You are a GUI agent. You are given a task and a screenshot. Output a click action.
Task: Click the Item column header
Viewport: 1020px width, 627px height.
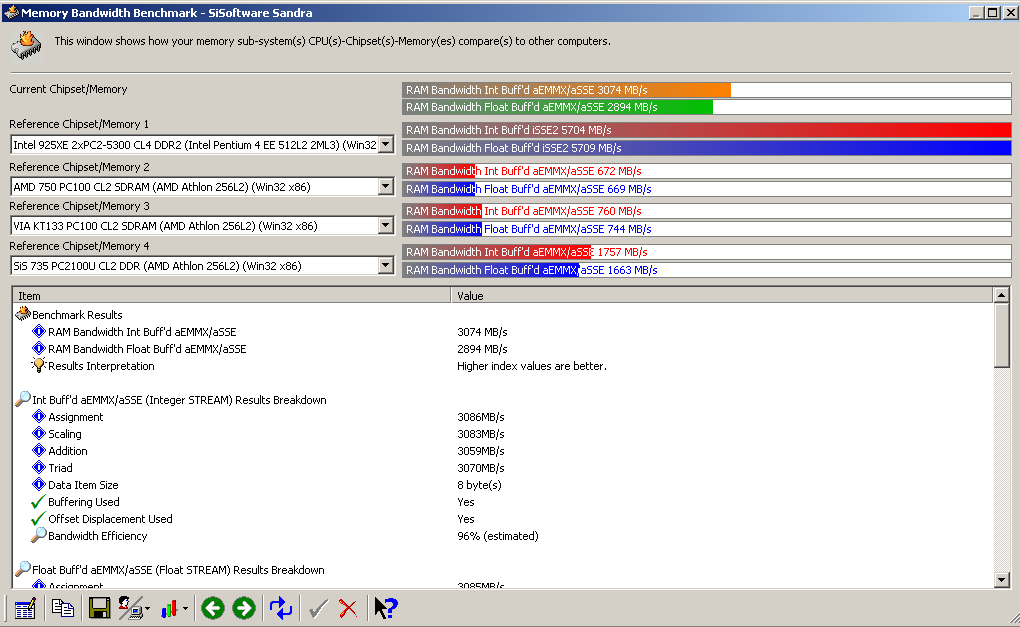coord(232,295)
